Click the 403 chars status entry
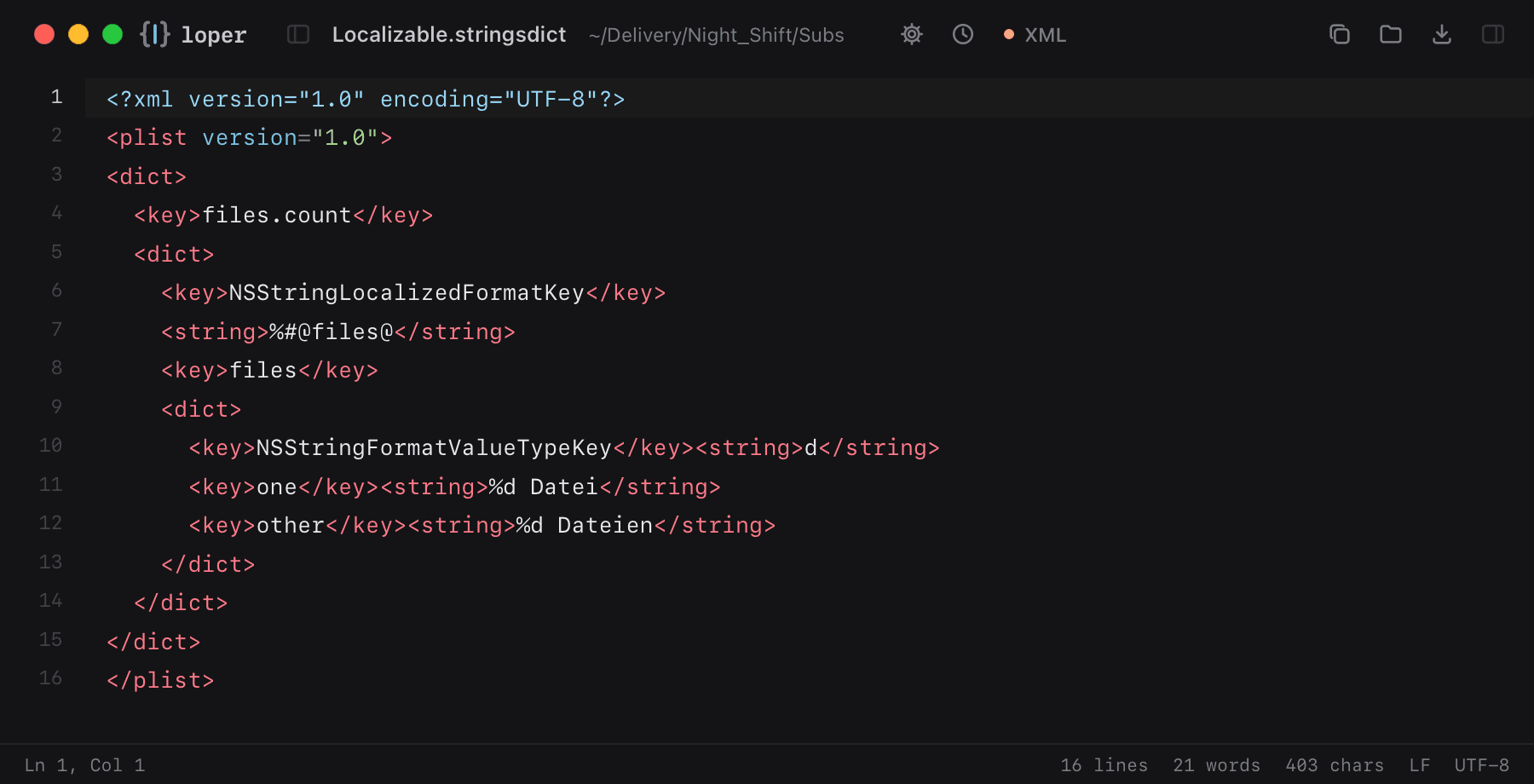Image resolution: width=1534 pixels, height=784 pixels. pos(1335,765)
